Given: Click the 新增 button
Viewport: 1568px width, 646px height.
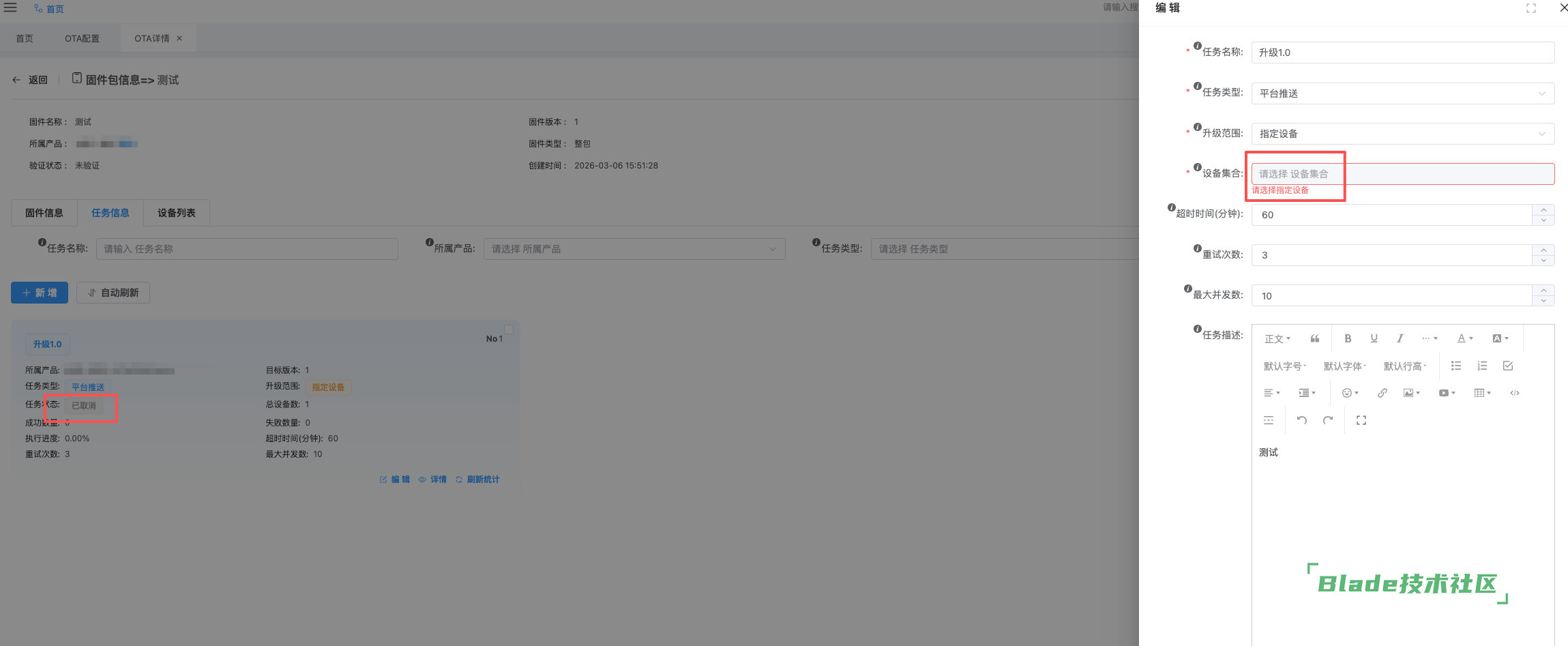Looking at the screenshot, I should coord(40,293).
